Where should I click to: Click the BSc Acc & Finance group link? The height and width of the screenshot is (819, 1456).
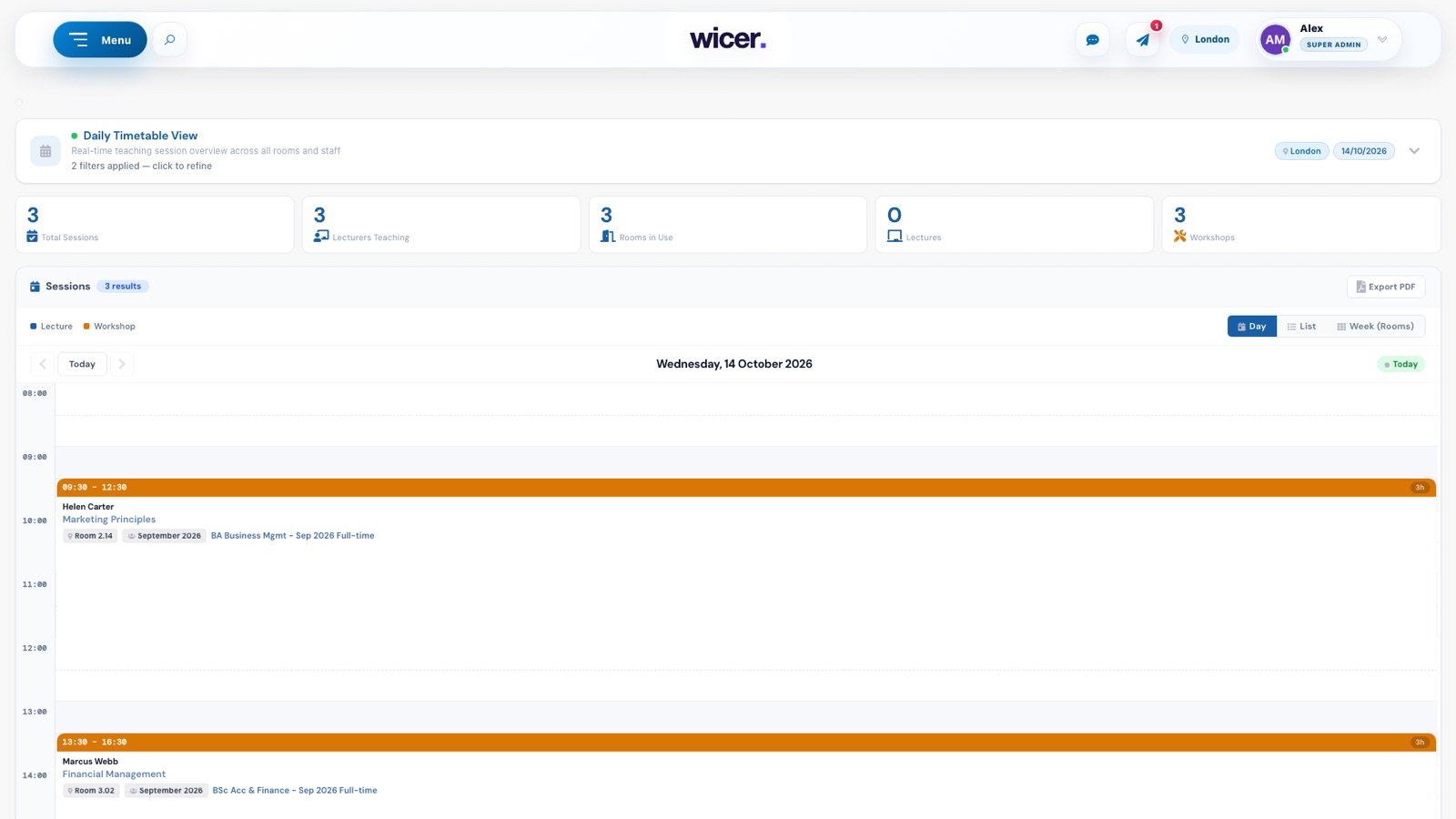point(295,791)
